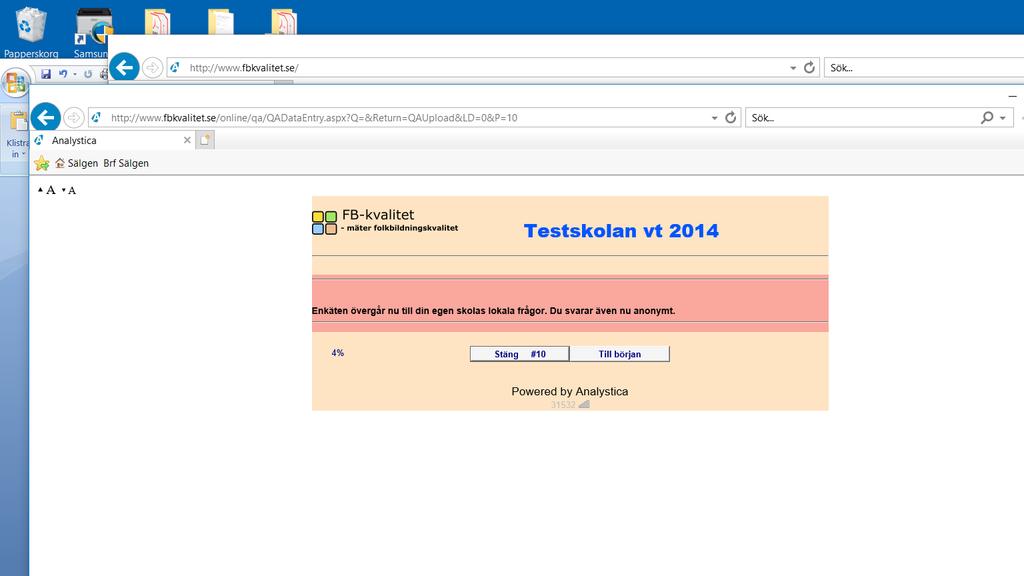1024x576 pixels.
Task: Click forward arrow in the front browser window
Action: pyautogui.click(x=74, y=118)
